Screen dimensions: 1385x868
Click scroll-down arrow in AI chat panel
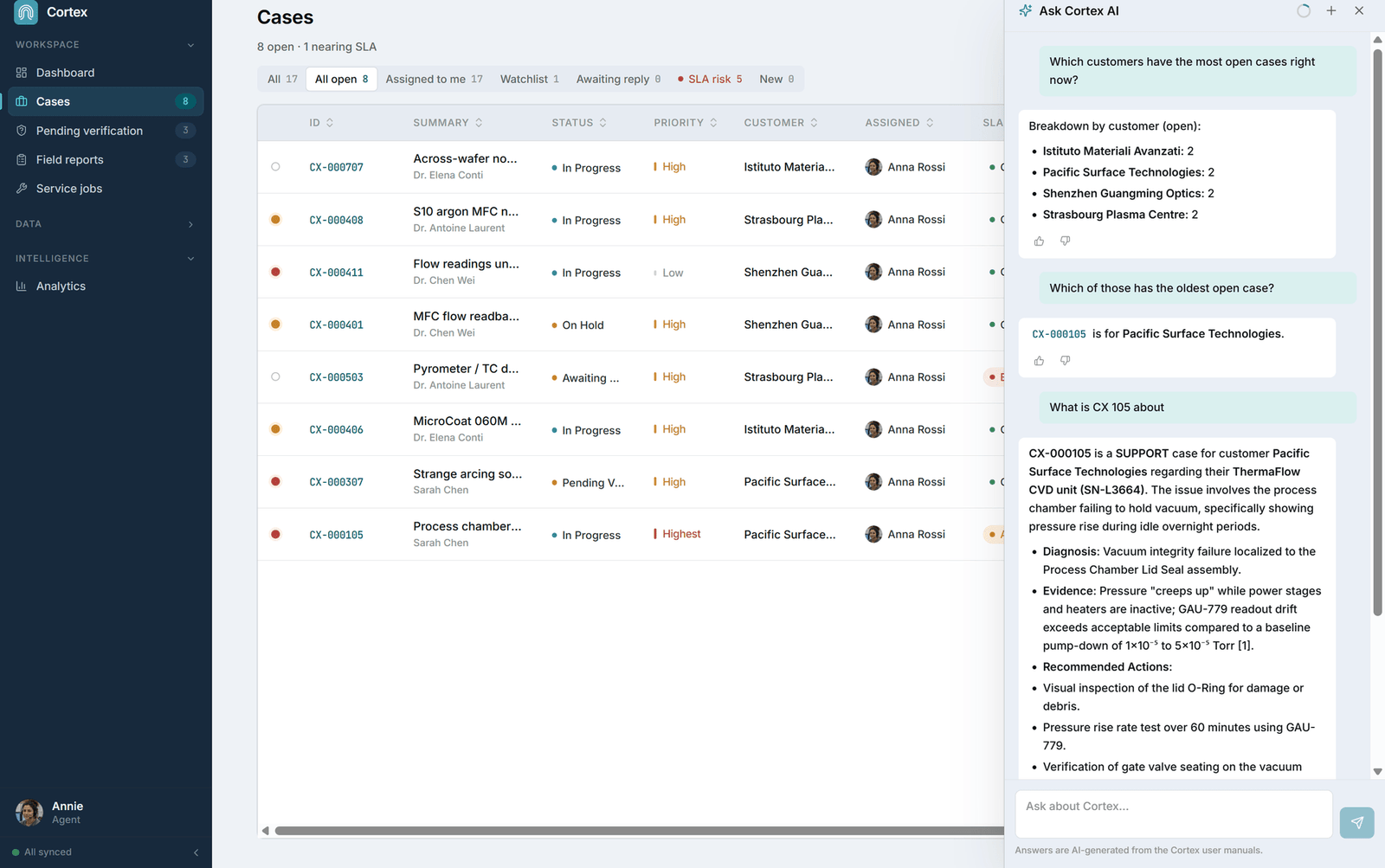(x=1377, y=771)
